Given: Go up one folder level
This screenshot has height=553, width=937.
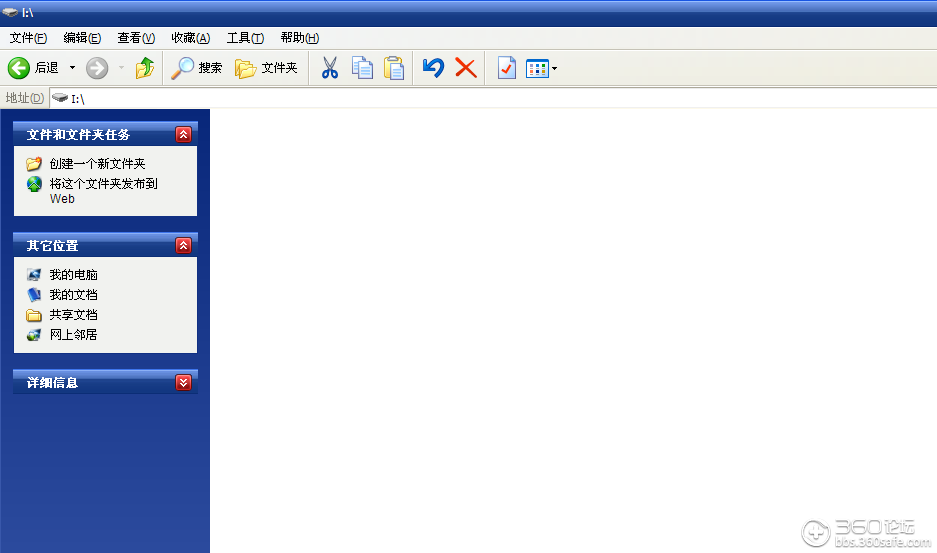Looking at the screenshot, I should coord(145,68).
